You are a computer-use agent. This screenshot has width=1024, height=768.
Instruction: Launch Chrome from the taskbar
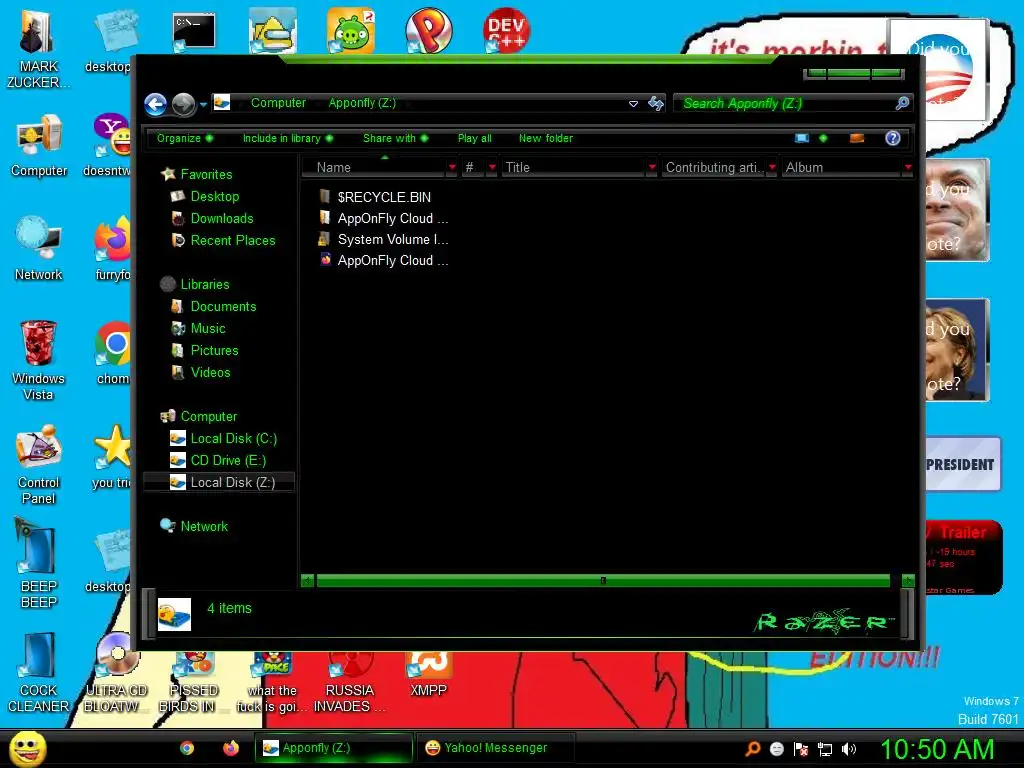tap(187, 748)
